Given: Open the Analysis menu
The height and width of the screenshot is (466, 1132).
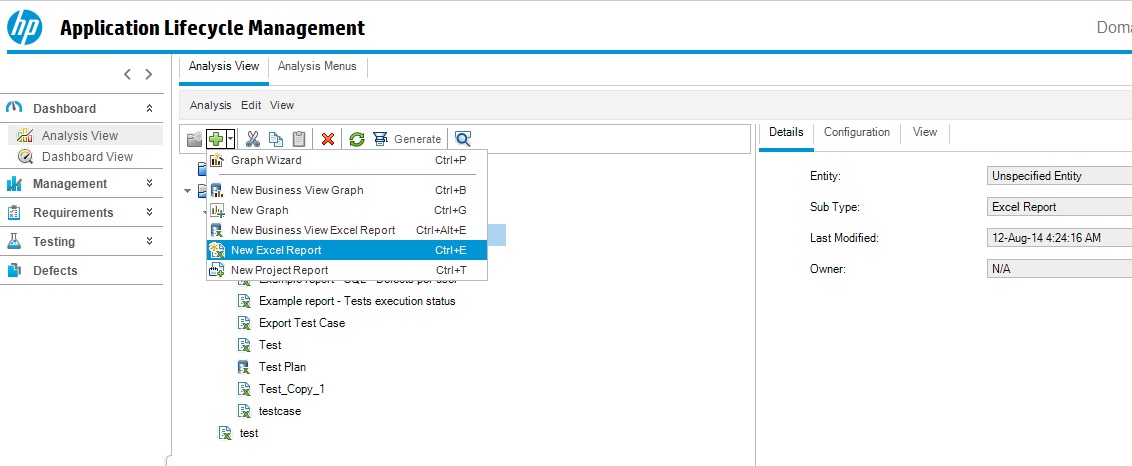Looking at the screenshot, I should pos(211,105).
